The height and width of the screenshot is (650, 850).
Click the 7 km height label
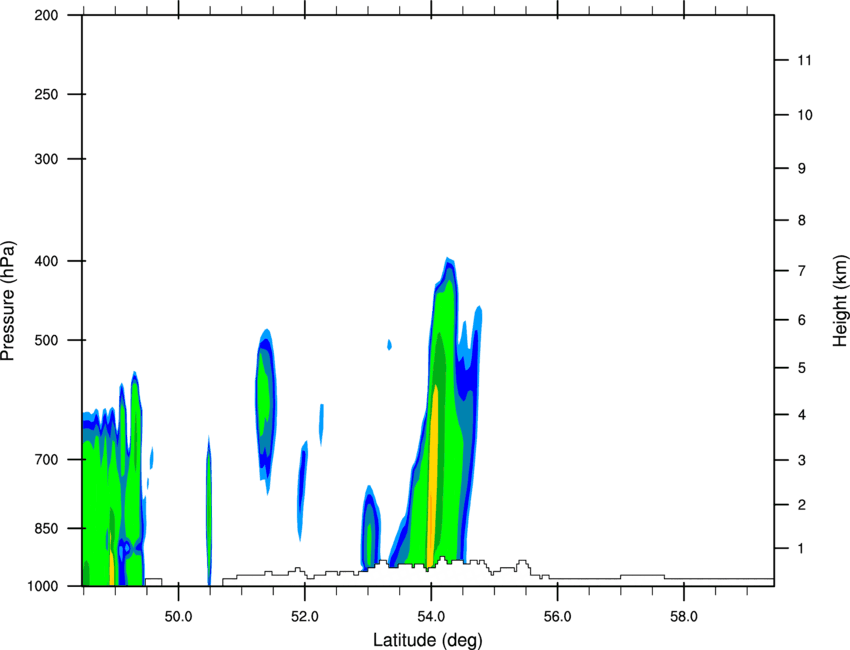802,271
